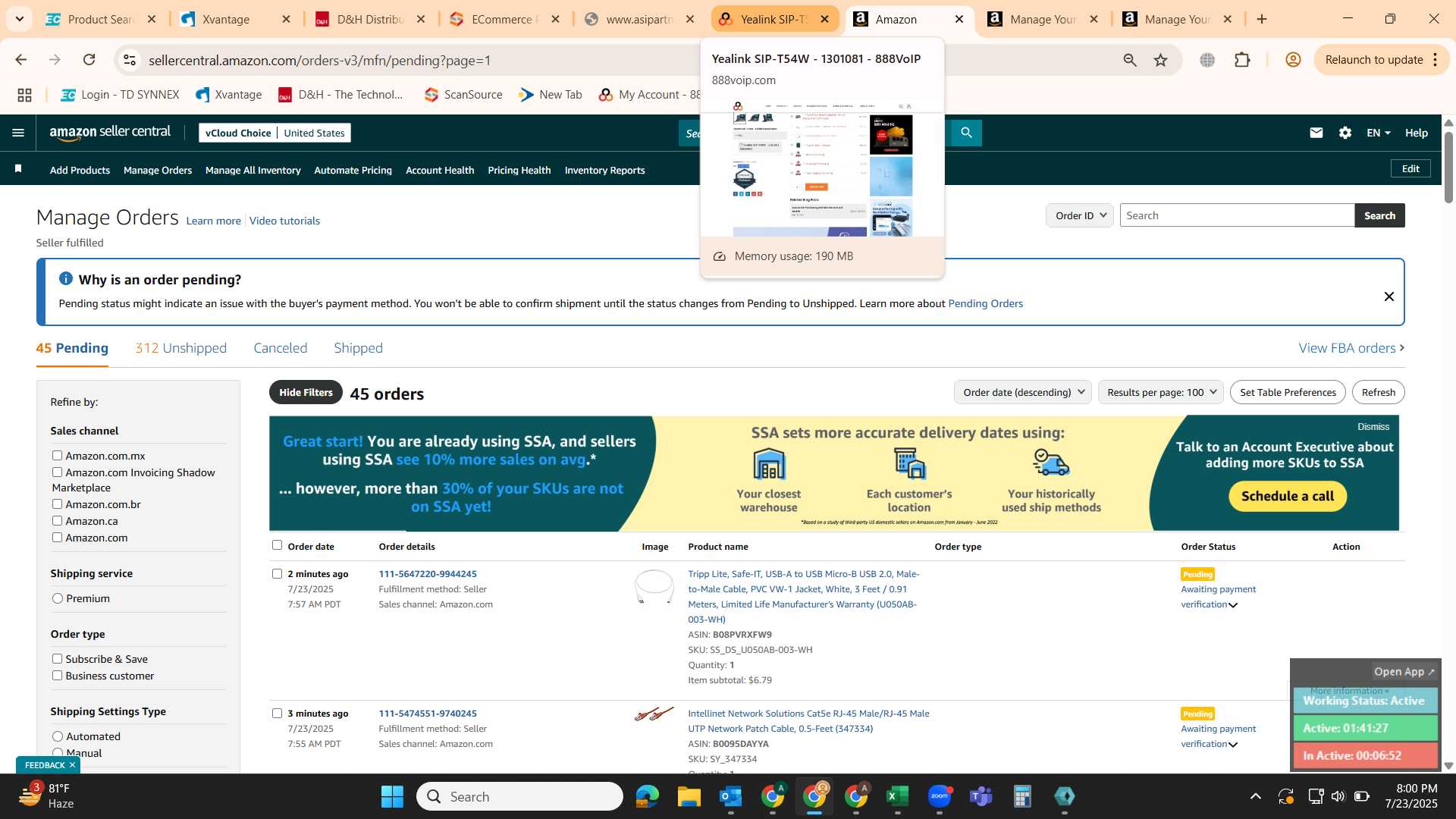The width and height of the screenshot is (1456, 819).
Task: Open the Order ID search type dropdown
Action: click(1080, 215)
